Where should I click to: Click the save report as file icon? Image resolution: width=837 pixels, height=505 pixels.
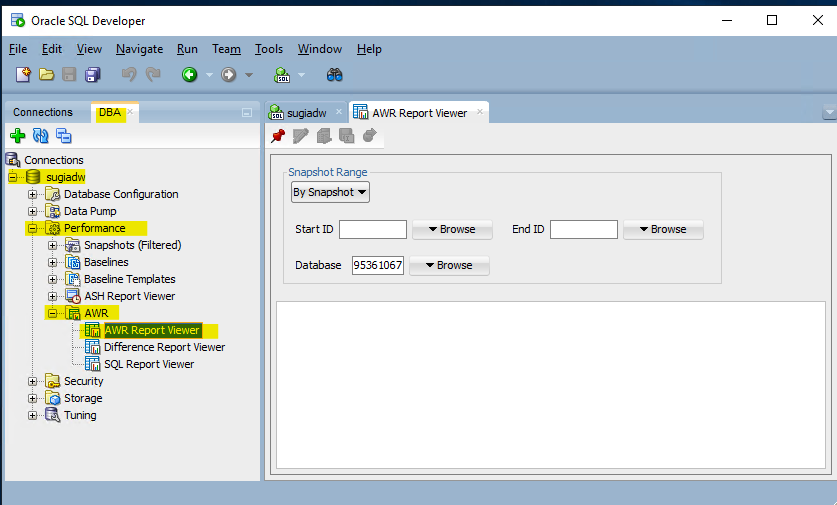coord(346,136)
